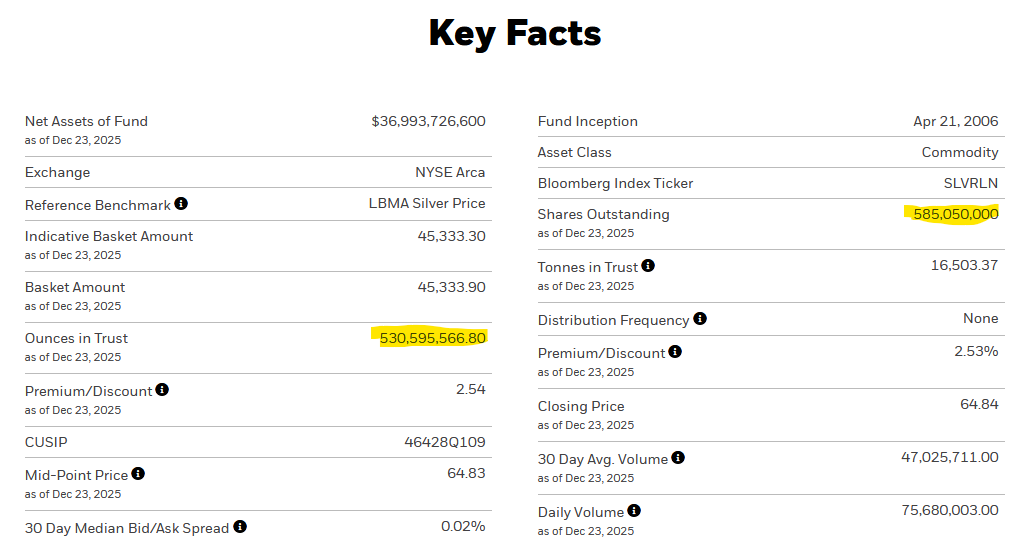Select the highlighted Ounces in Trust value
Screen dimensions: 1032x541
pyautogui.click(x=433, y=338)
